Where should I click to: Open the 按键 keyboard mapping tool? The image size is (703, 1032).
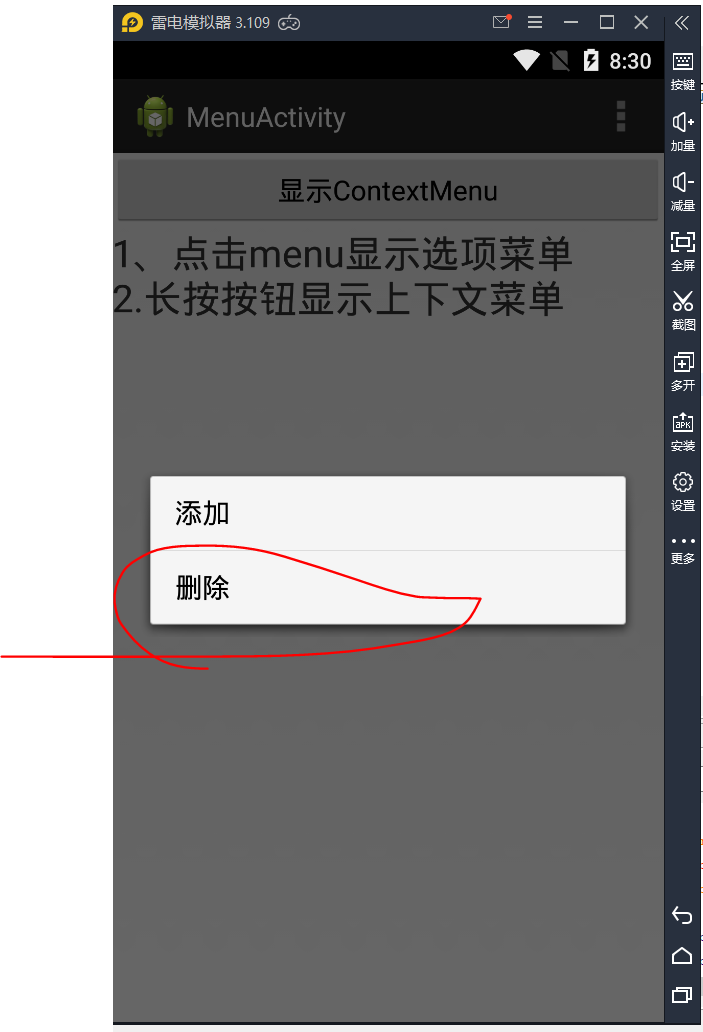(x=683, y=71)
